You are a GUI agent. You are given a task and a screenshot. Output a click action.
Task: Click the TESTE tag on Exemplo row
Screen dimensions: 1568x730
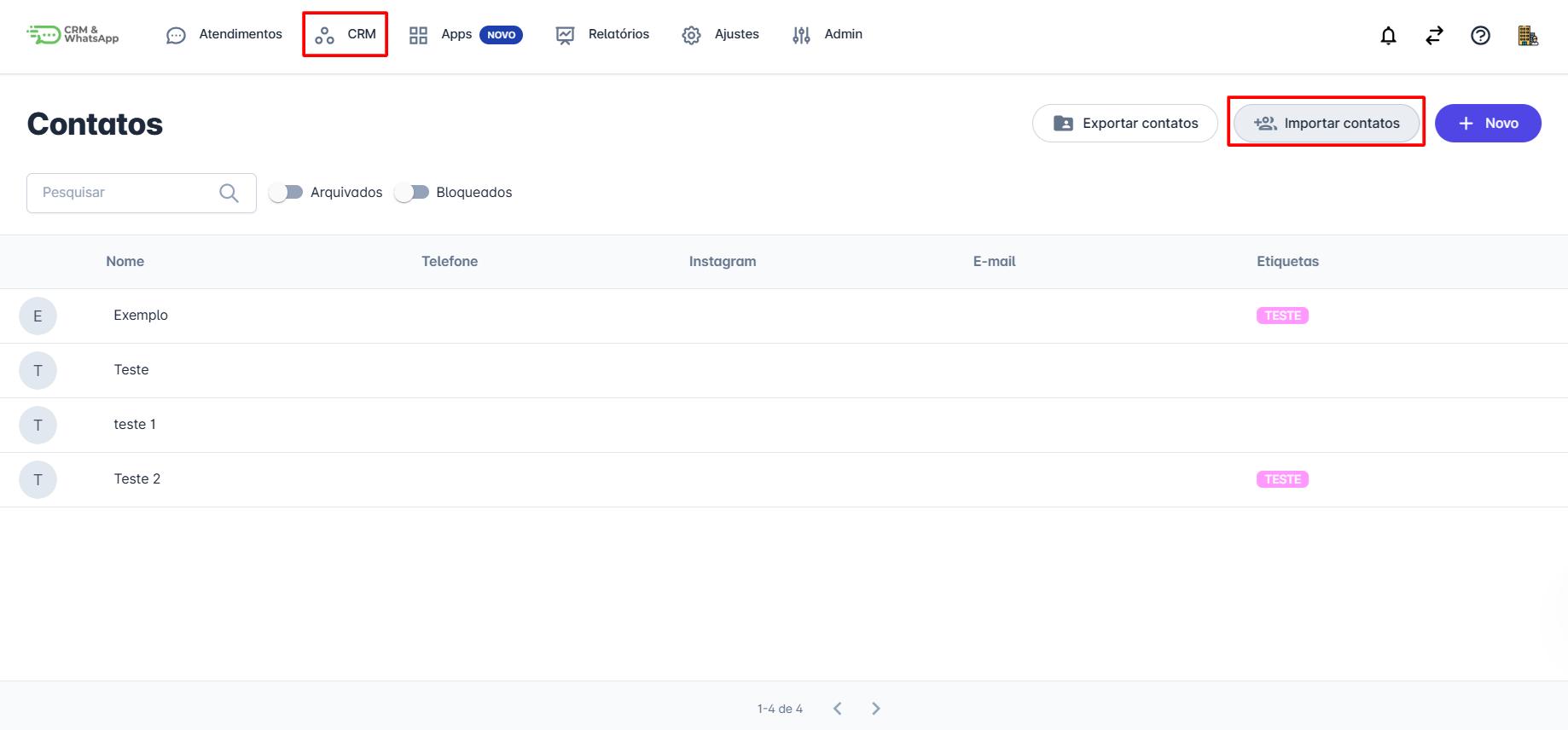click(x=1282, y=316)
